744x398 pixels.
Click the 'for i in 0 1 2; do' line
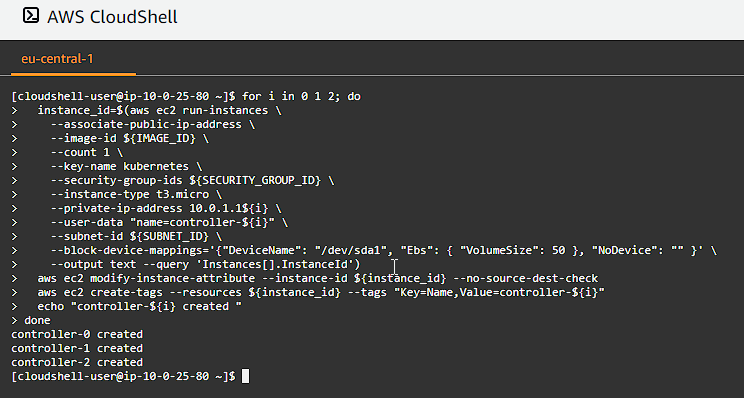(x=301, y=96)
